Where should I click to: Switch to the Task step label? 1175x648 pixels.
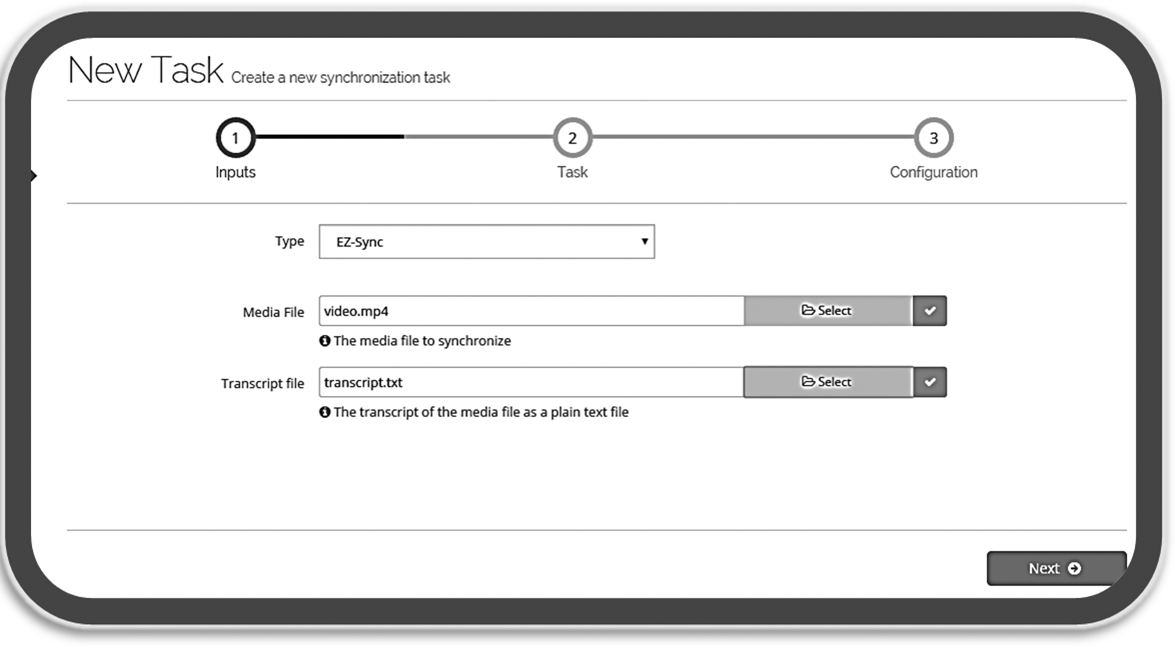pos(572,172)
